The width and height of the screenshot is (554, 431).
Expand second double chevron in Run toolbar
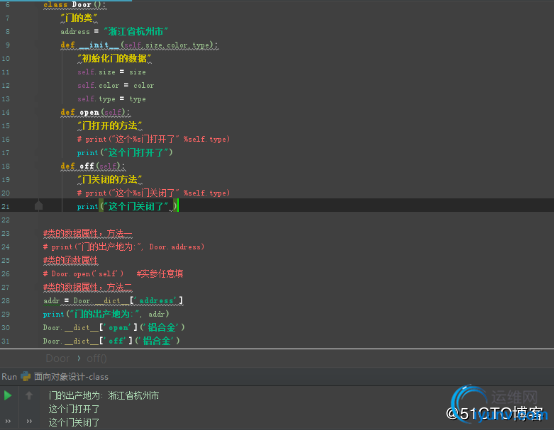[29, 421]
